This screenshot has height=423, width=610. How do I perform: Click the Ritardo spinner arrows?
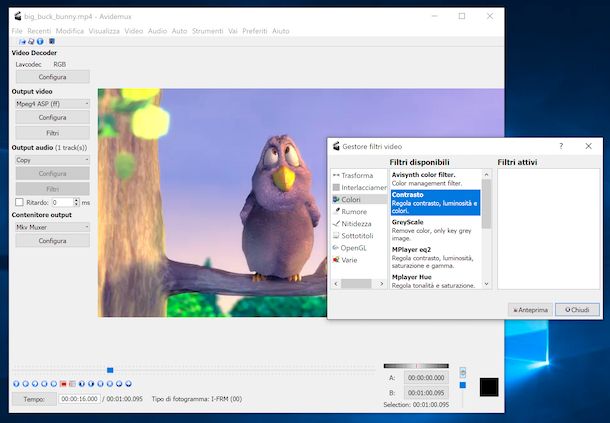click(76, 202)
